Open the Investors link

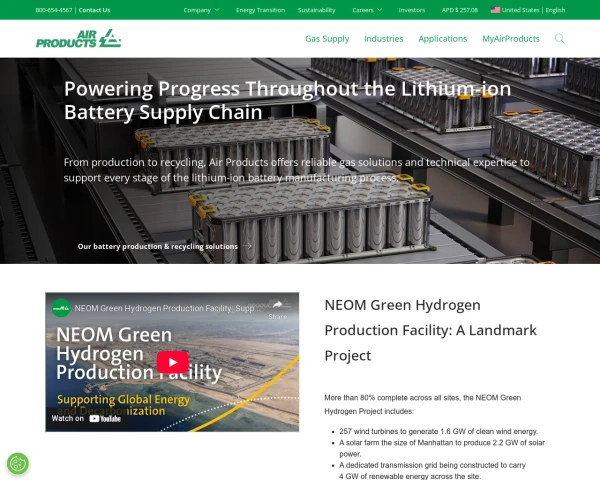(411, 10)
